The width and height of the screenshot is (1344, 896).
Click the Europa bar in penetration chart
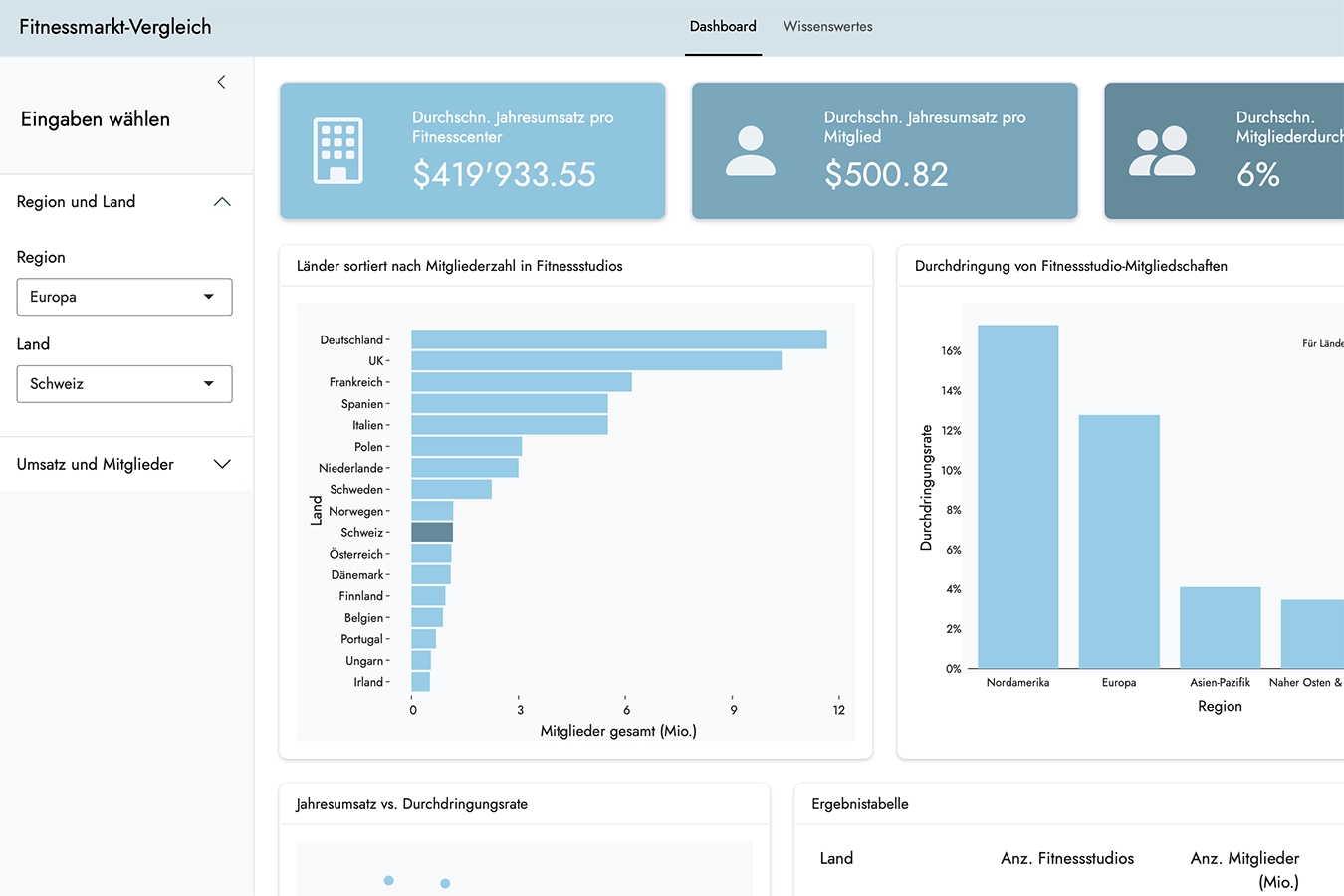tap(1119, 543)
